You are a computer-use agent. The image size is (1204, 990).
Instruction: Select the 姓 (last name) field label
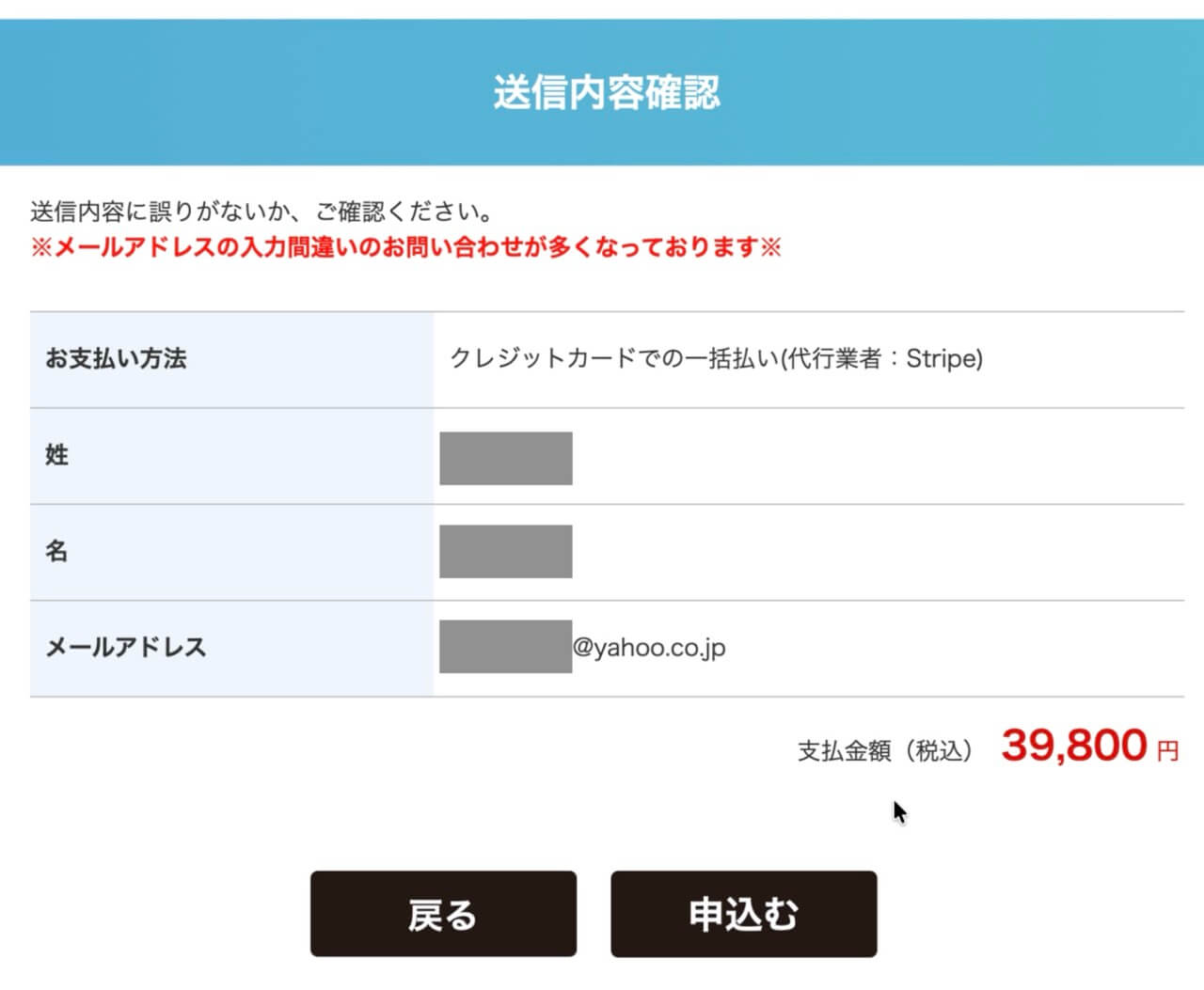[55, 456]
